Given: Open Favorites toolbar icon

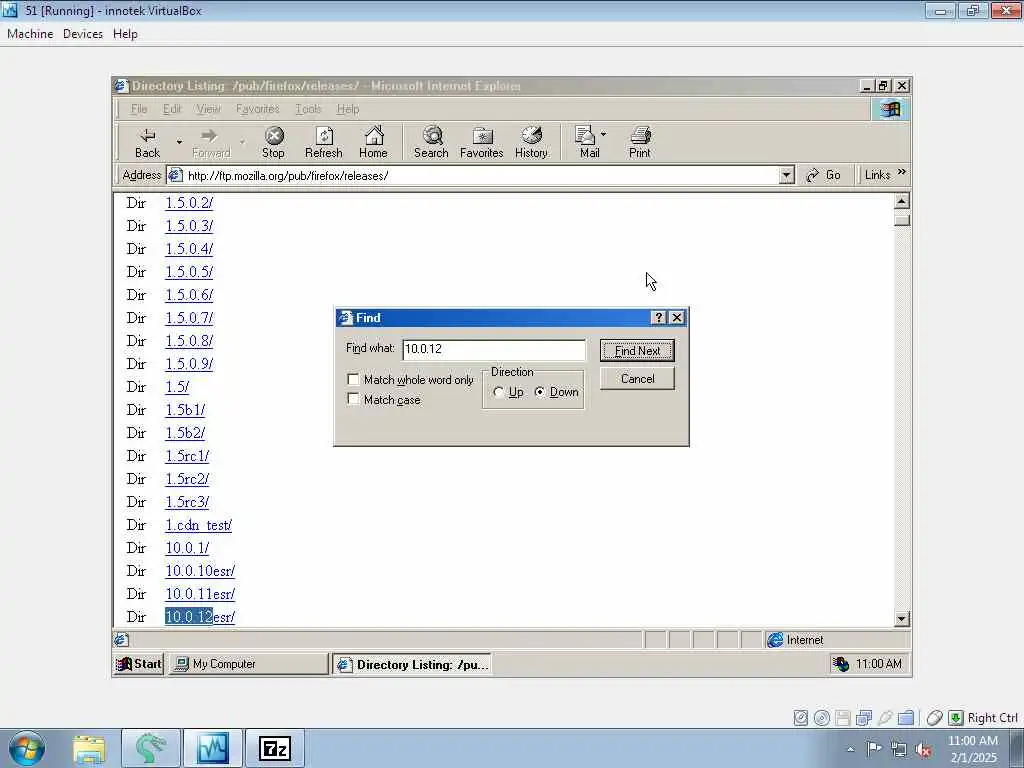Looking at the screenshot, I should (x=482, y=143).
